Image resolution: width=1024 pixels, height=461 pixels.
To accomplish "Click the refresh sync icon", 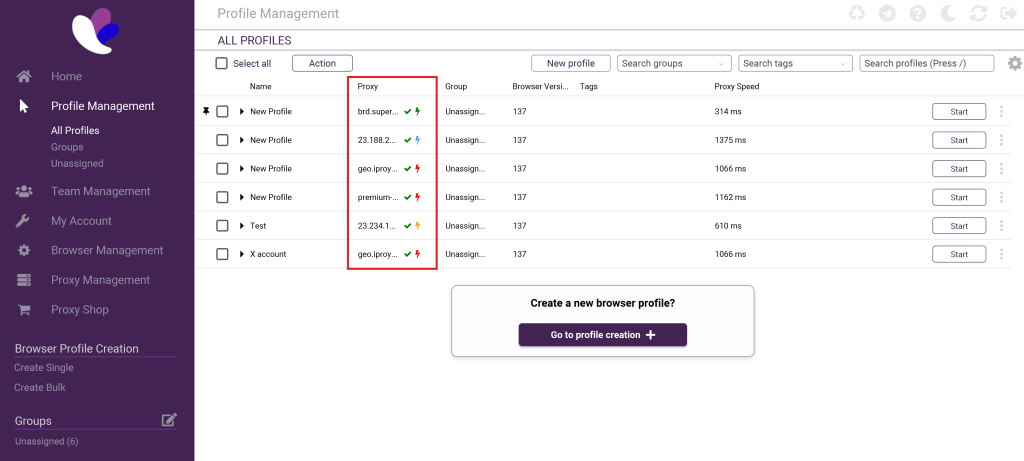I will point(978,14).
